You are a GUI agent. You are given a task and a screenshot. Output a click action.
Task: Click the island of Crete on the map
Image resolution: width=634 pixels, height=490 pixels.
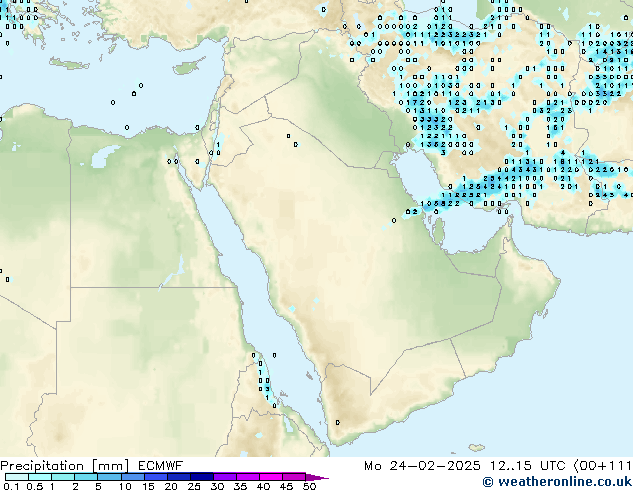click(69, 63)
